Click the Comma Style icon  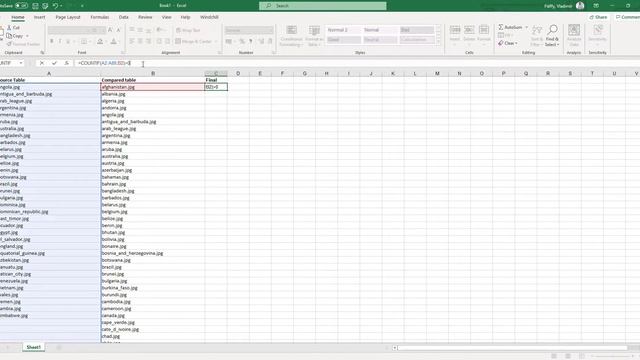point(251,41)
